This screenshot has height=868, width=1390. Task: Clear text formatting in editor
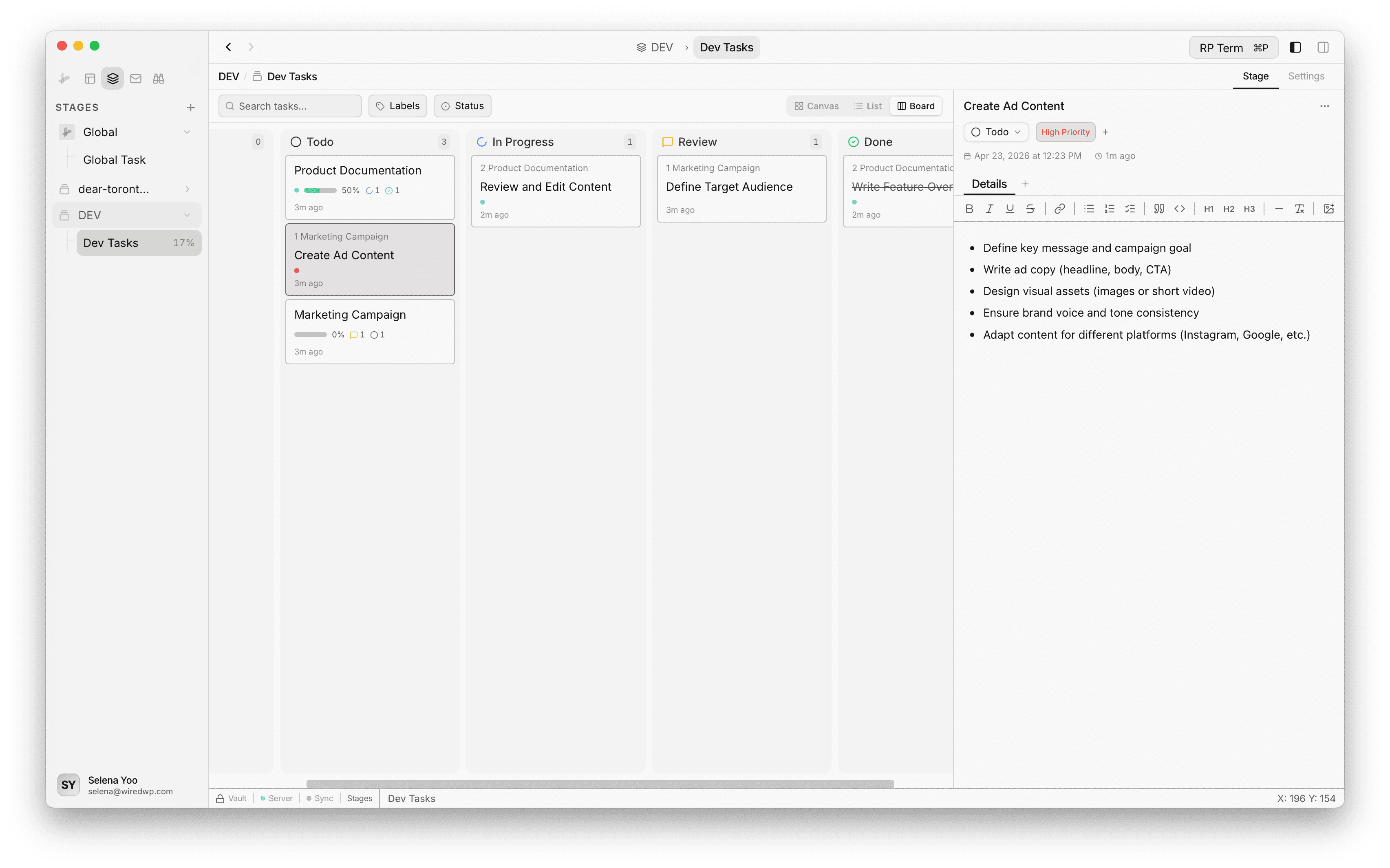[1299, 209]
